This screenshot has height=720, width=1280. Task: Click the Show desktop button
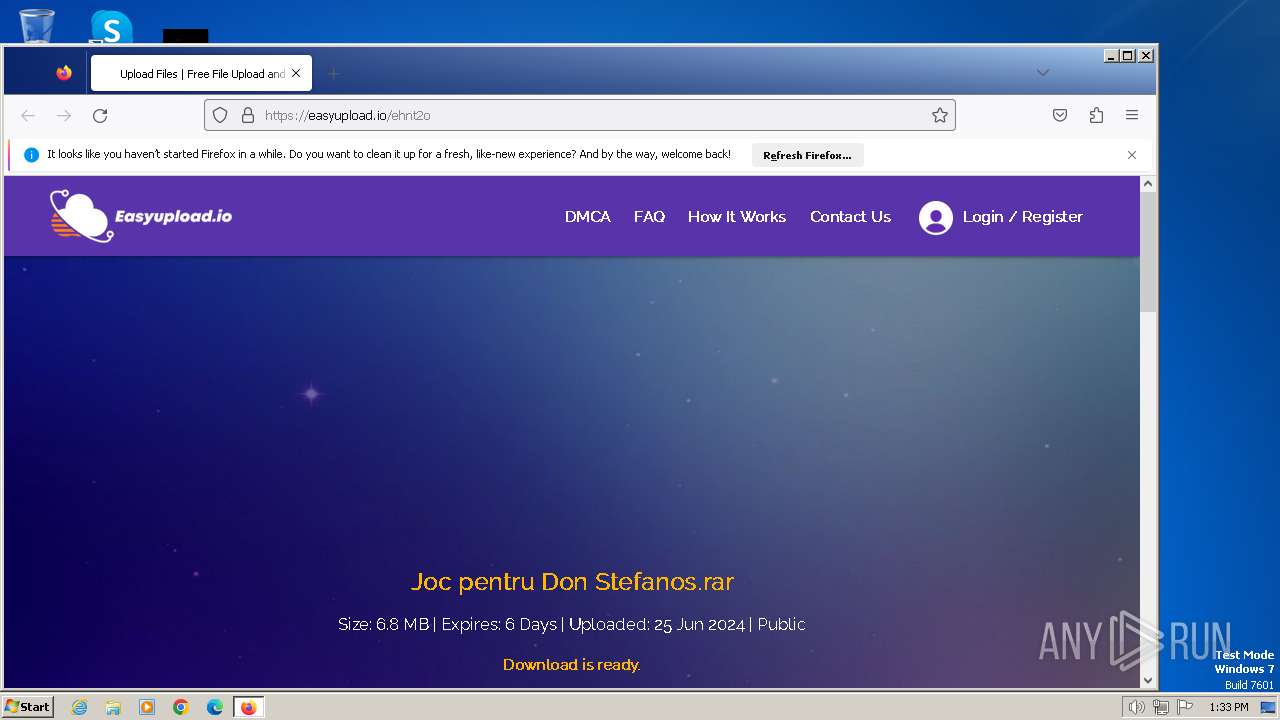[1268, 707]
